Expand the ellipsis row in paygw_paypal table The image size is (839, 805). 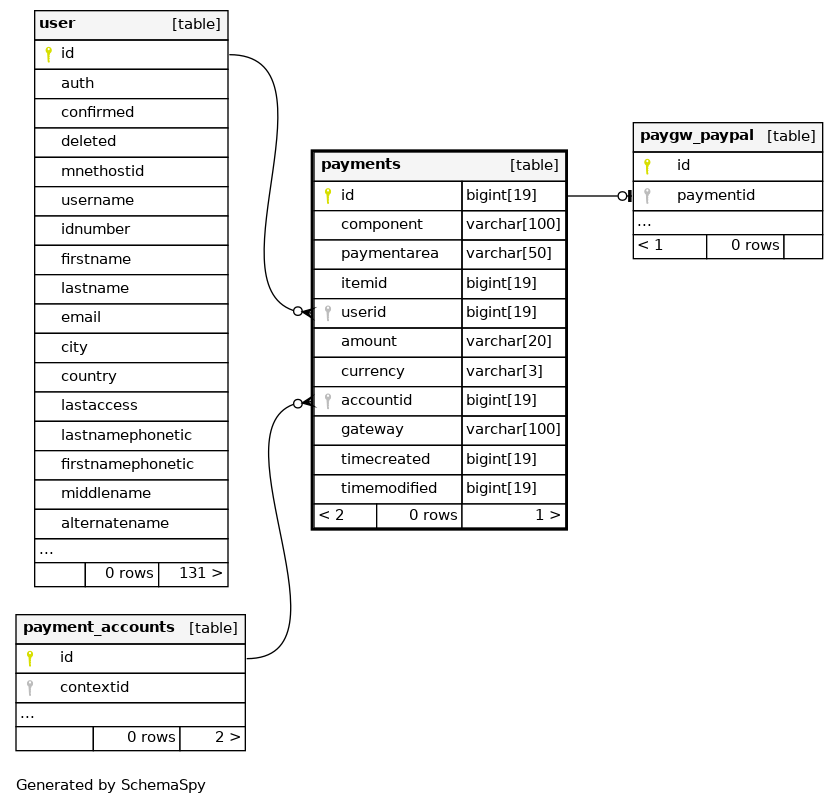[644, 223]
